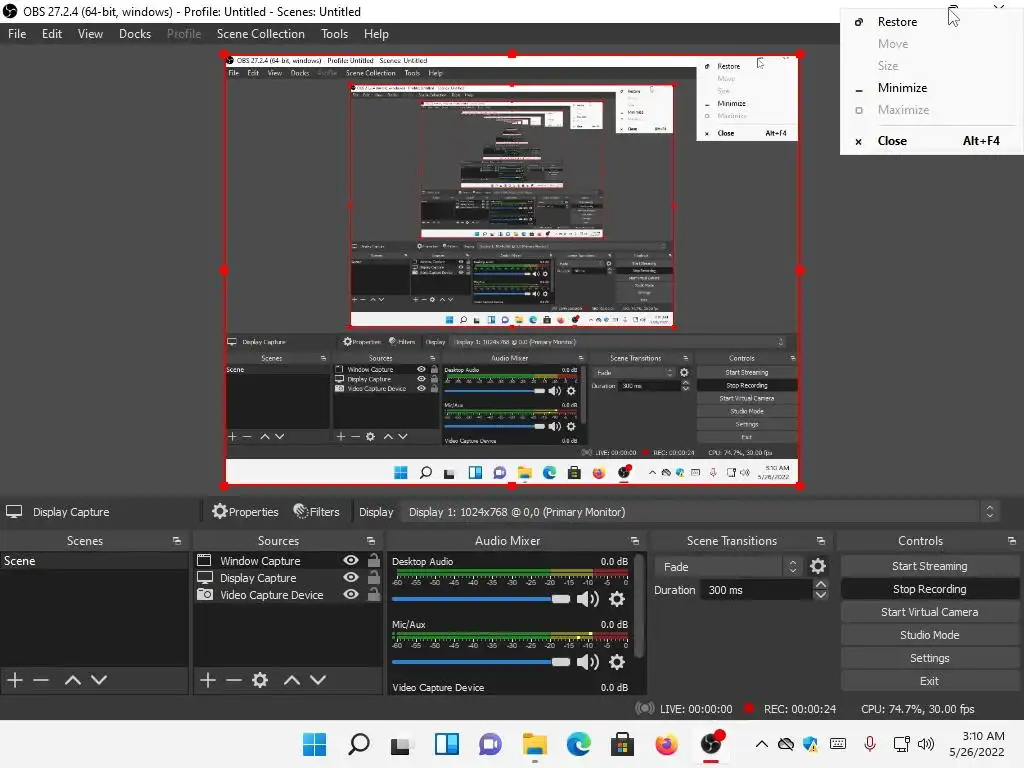Click Stop Recording button
1024x768 pixels.
tap(929, 589)
